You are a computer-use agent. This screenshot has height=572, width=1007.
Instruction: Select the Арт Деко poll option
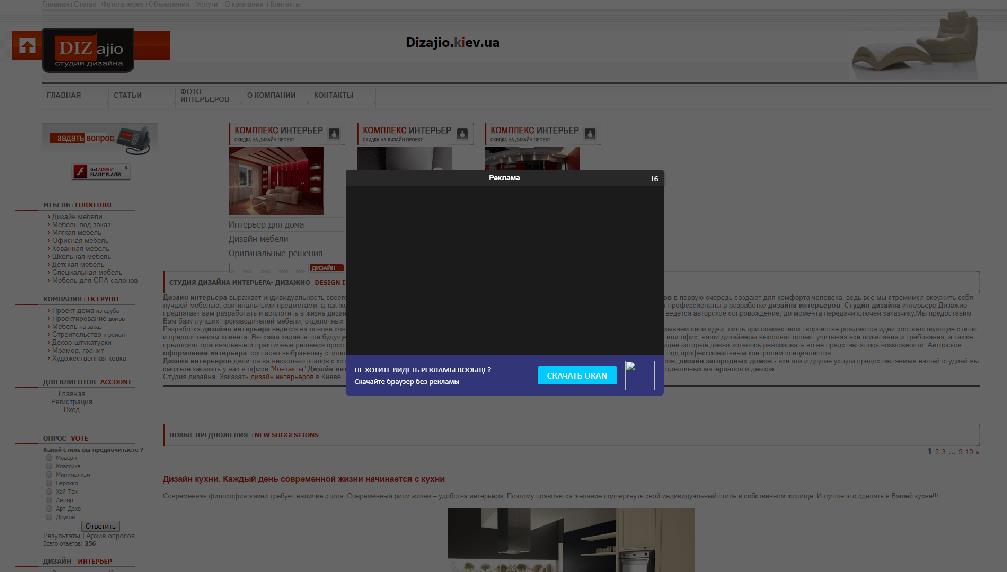click(49, 508)
